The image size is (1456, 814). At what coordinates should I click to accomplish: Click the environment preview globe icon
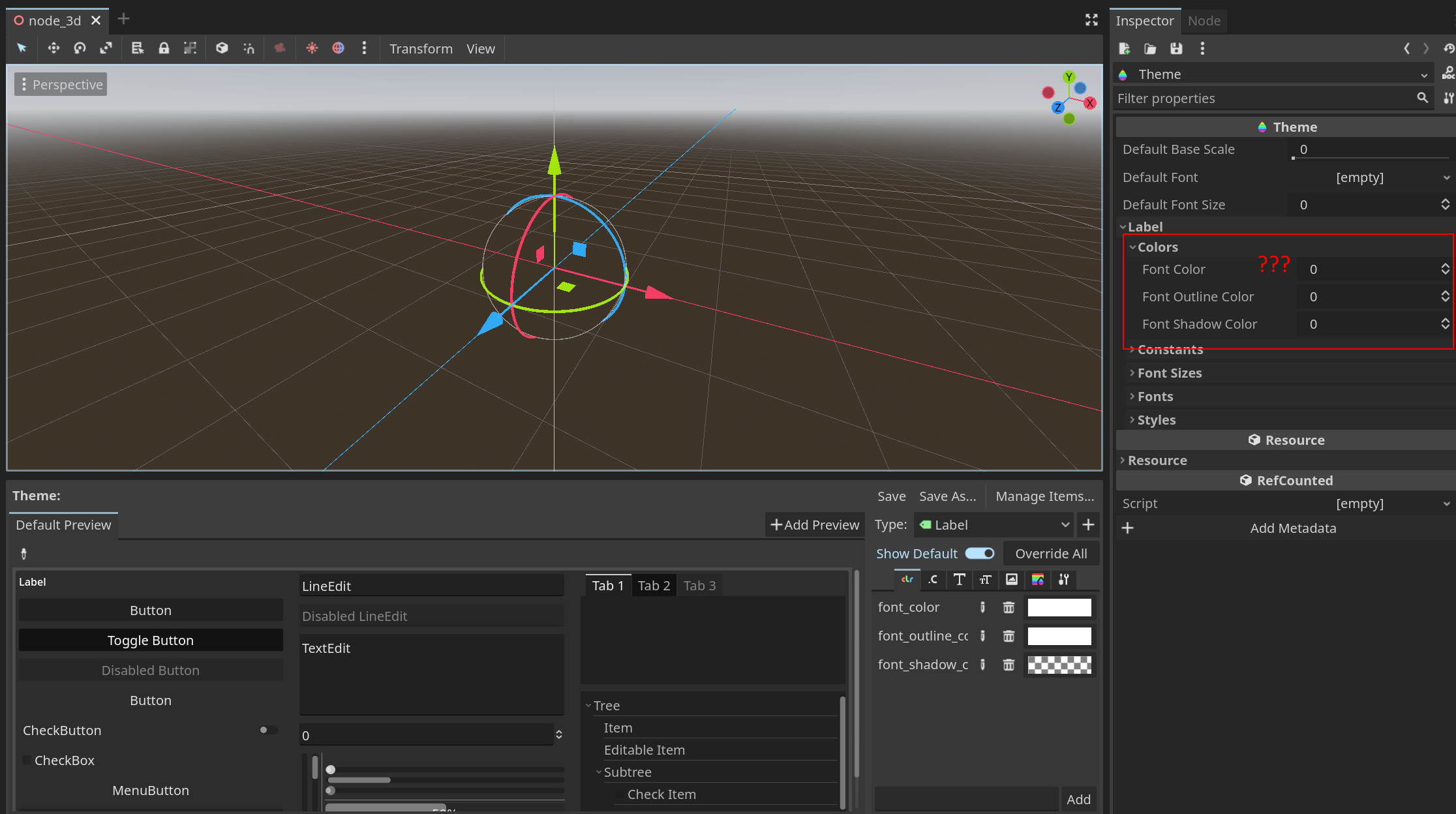click(x=338, y=48)
